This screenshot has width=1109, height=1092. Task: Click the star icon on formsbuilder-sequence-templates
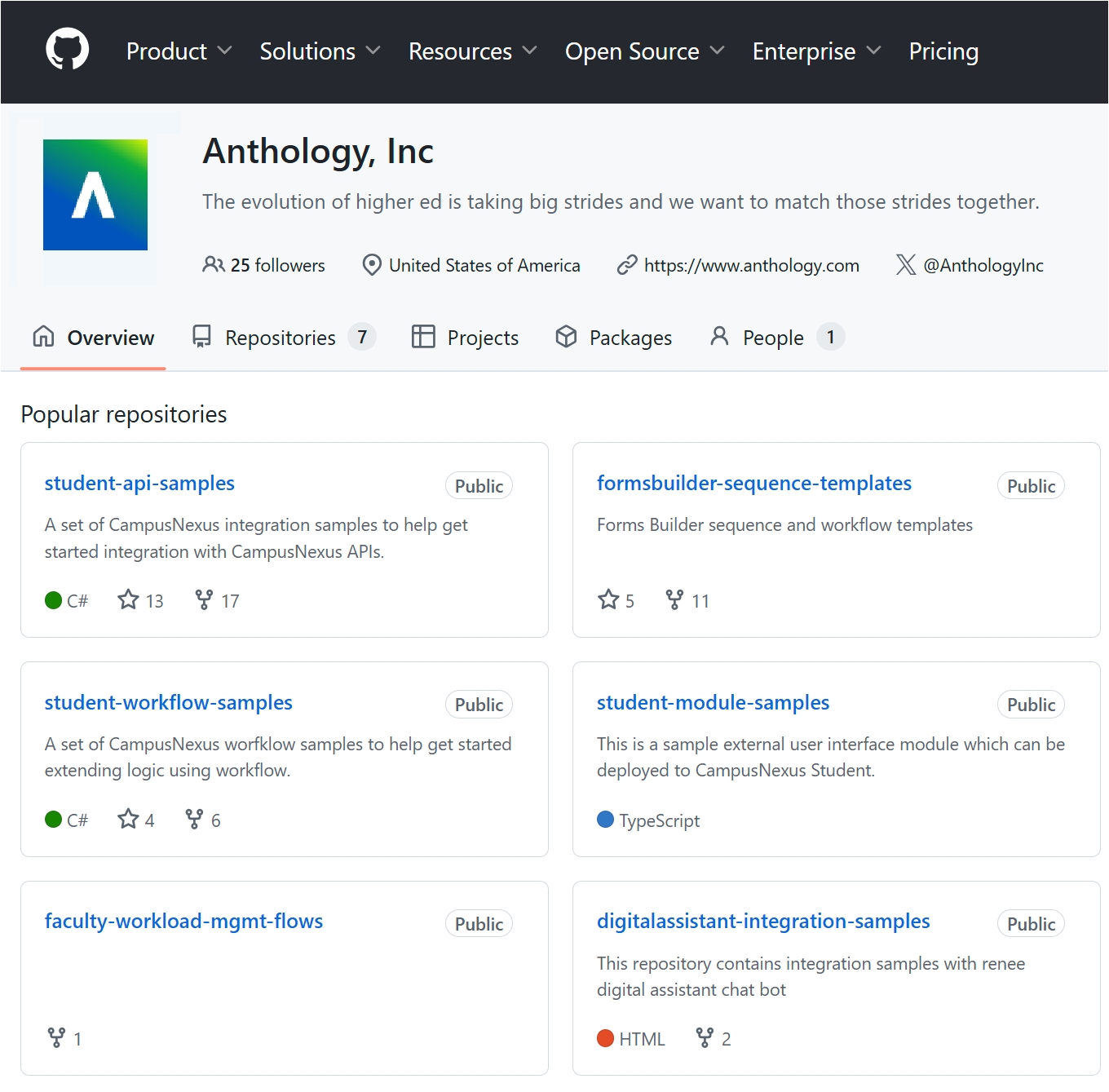point(608,600)
